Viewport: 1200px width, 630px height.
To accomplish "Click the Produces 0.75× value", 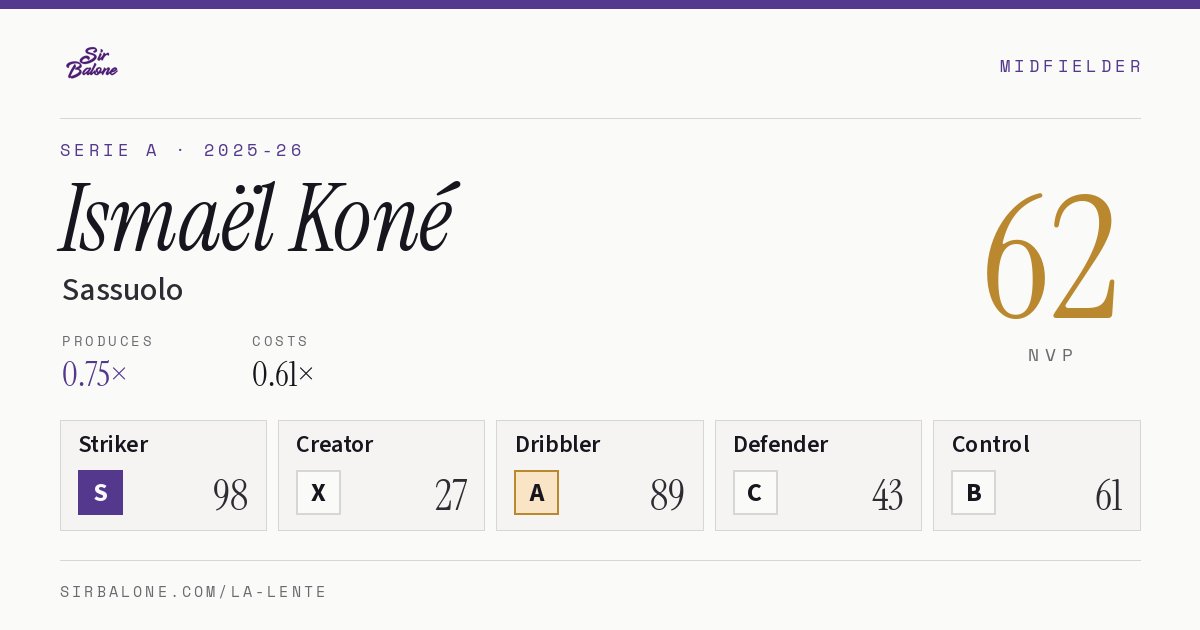I will pyautogui.click(x=94, y=374).
